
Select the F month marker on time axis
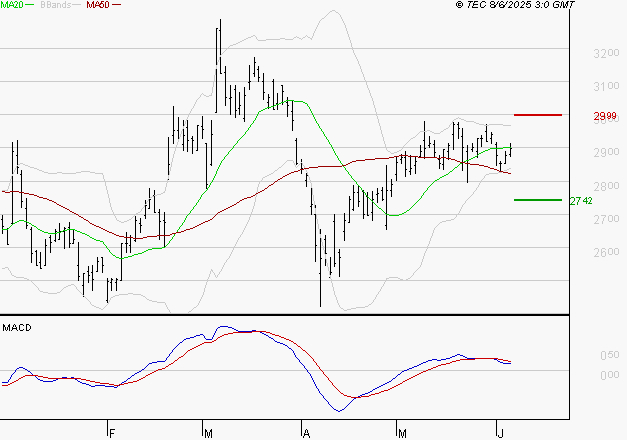(x=112, y=433)
